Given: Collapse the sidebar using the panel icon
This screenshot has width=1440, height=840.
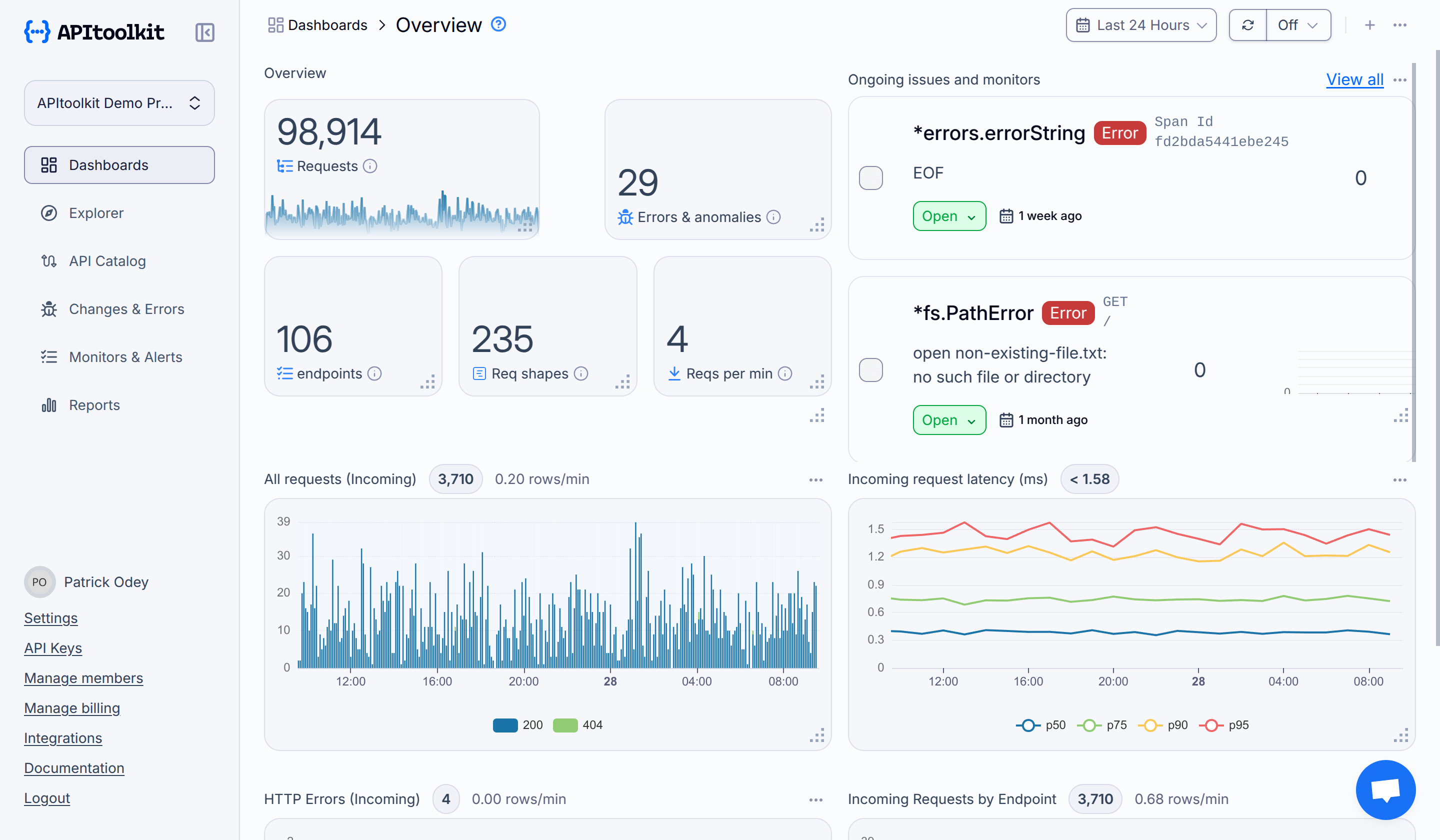Looking at the screenshot, I should tap(204, 32).
